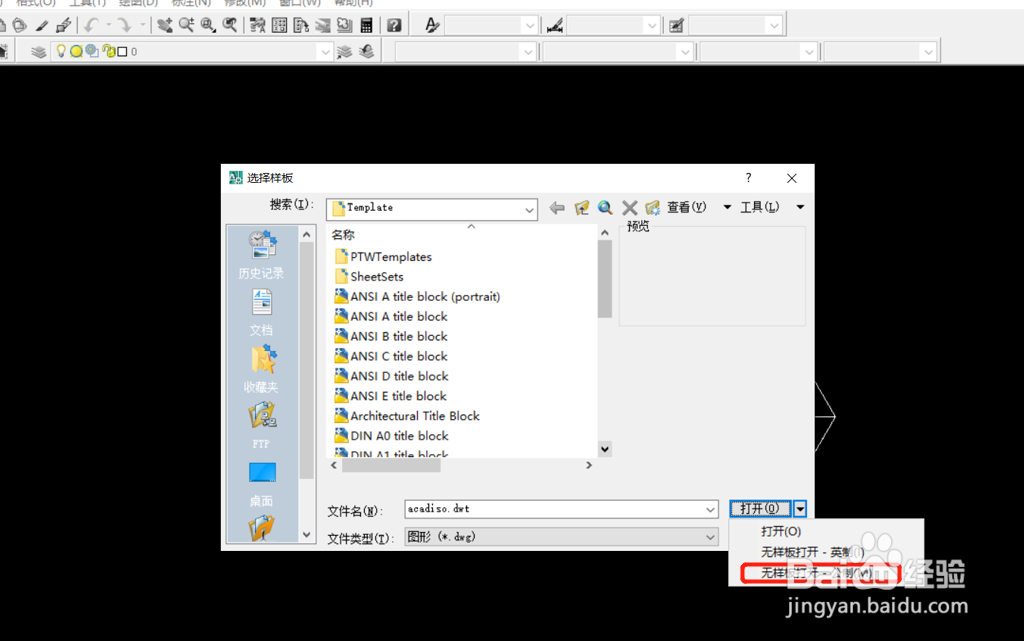Click the file list scroll down arrow
This screenshot has width=1024, height=641.
click(x=605, y=449)
